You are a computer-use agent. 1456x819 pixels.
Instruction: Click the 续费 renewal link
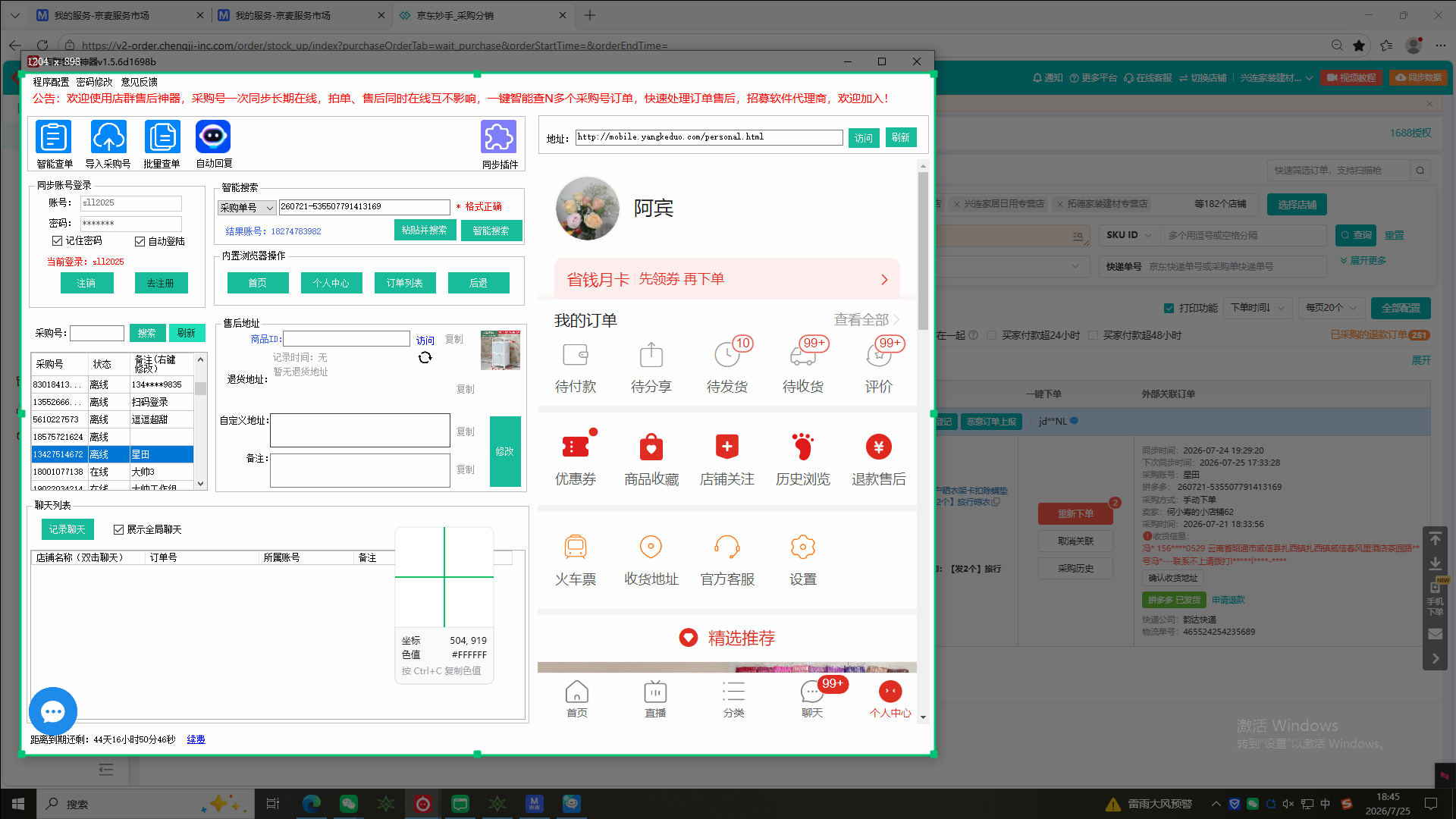click(196, 739)
